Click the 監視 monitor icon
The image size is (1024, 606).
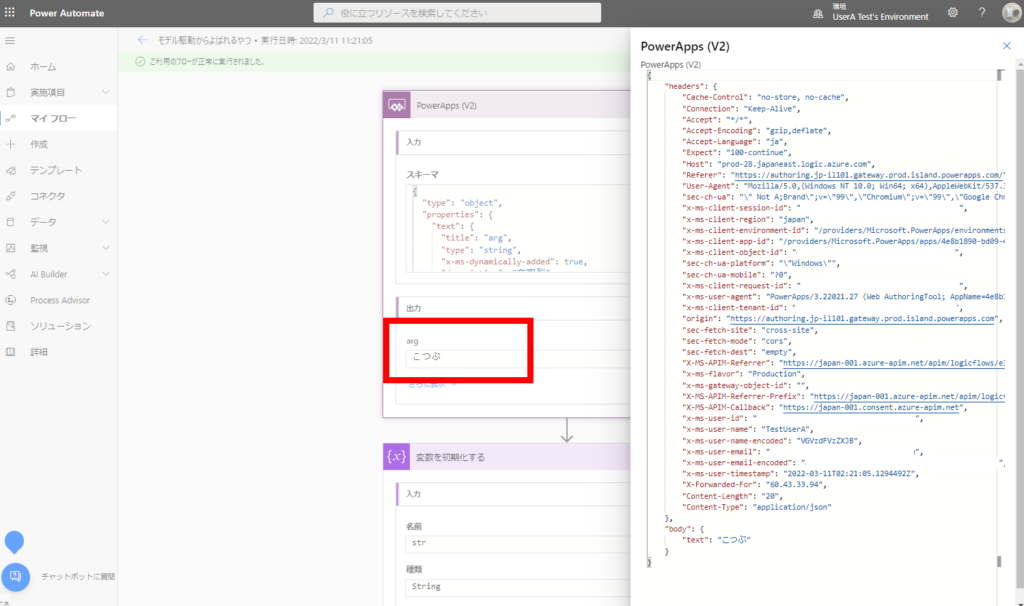pyautogui.click(x=10, y=248)
